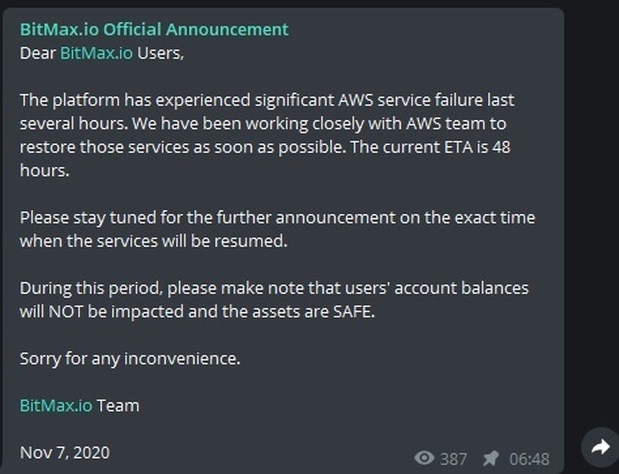
Task: Click the word 'resumed.' in message
Action: click(251, 241)
